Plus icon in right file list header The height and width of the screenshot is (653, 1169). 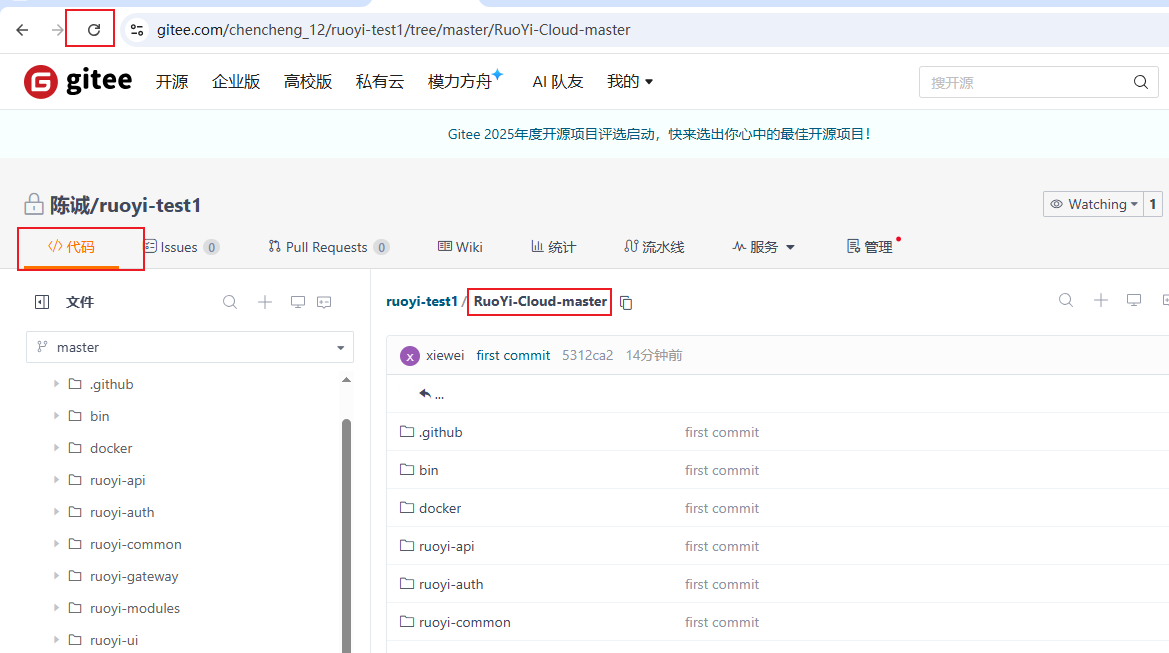coord(1100,300)
